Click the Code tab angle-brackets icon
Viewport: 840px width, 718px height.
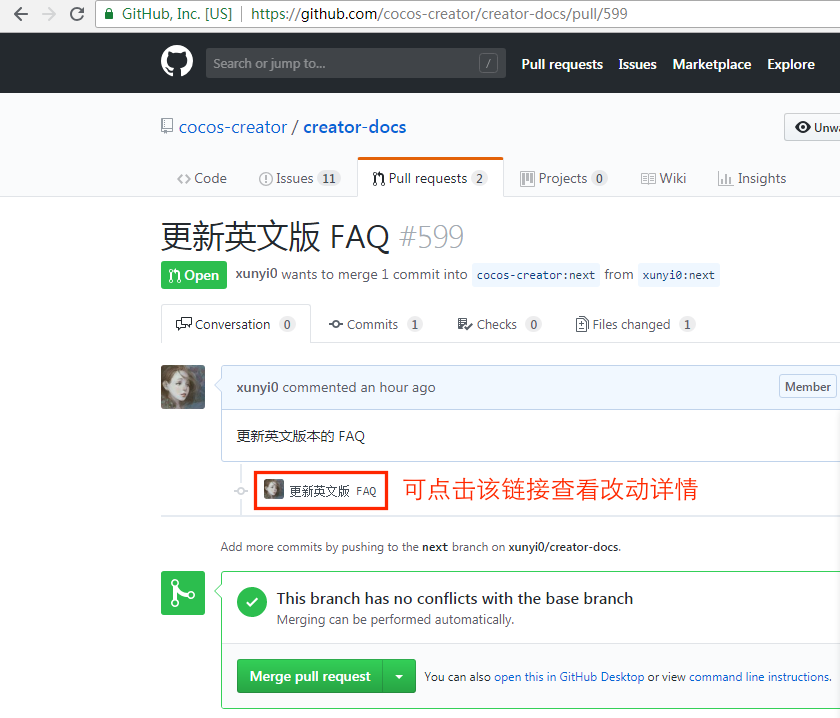(x=184, y=179)
